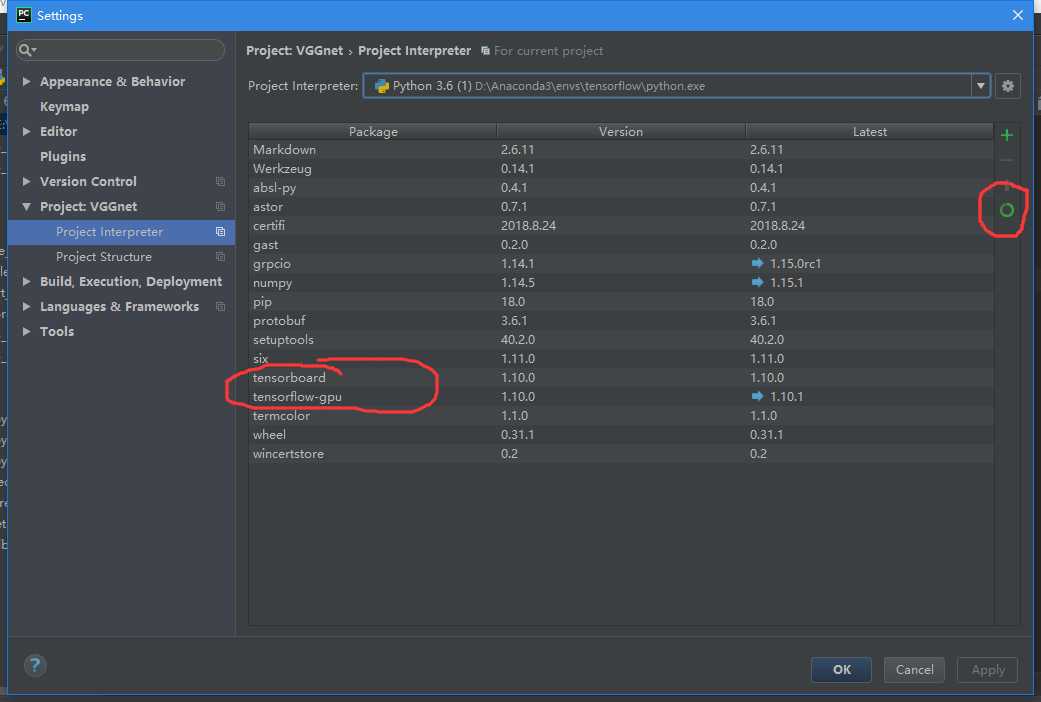Select the astor package row
Image resolution: width=1041 pixels, height=702 pixels.
(x=621, y=207)
